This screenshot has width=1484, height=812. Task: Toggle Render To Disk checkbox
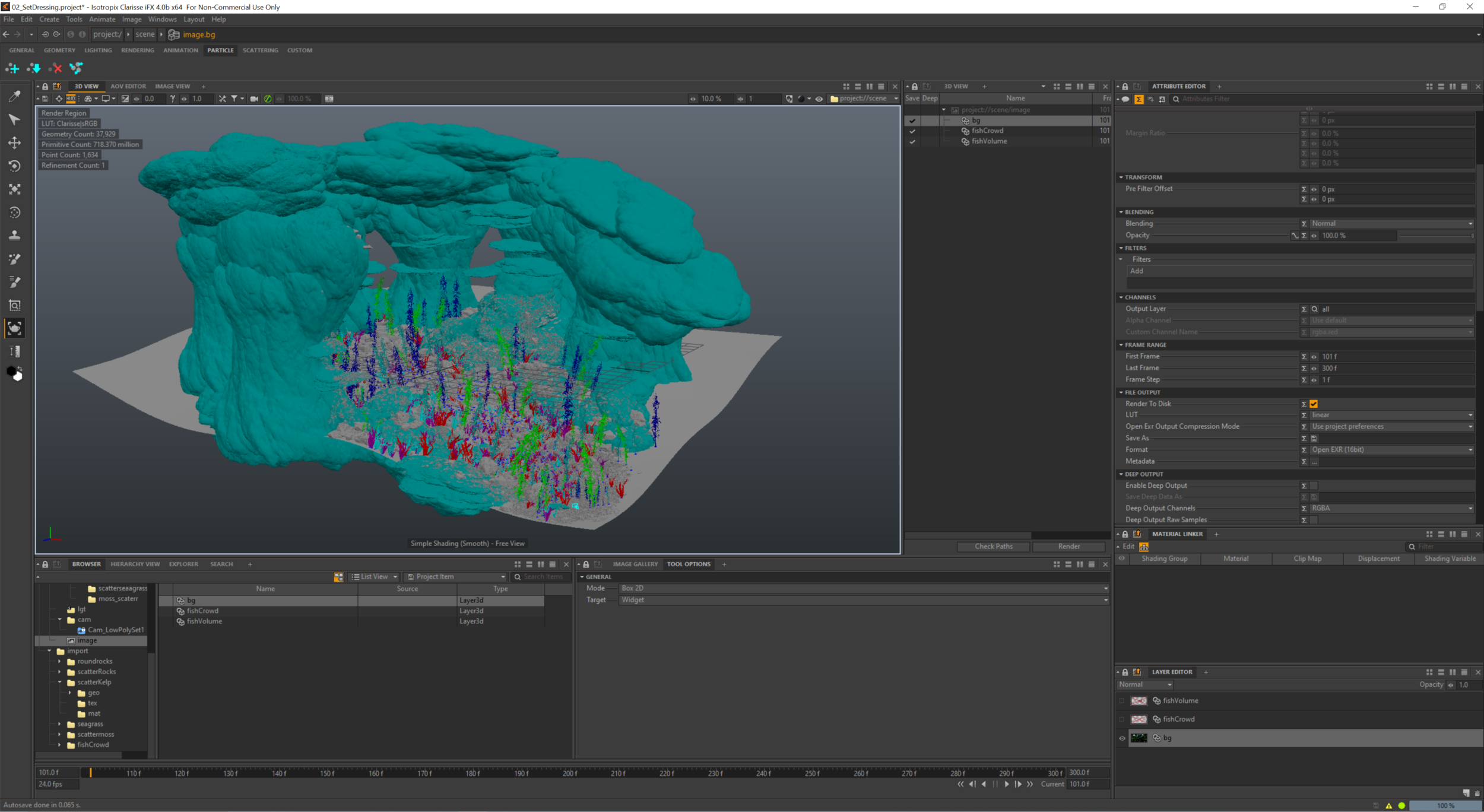click(x=1314, y=404)
